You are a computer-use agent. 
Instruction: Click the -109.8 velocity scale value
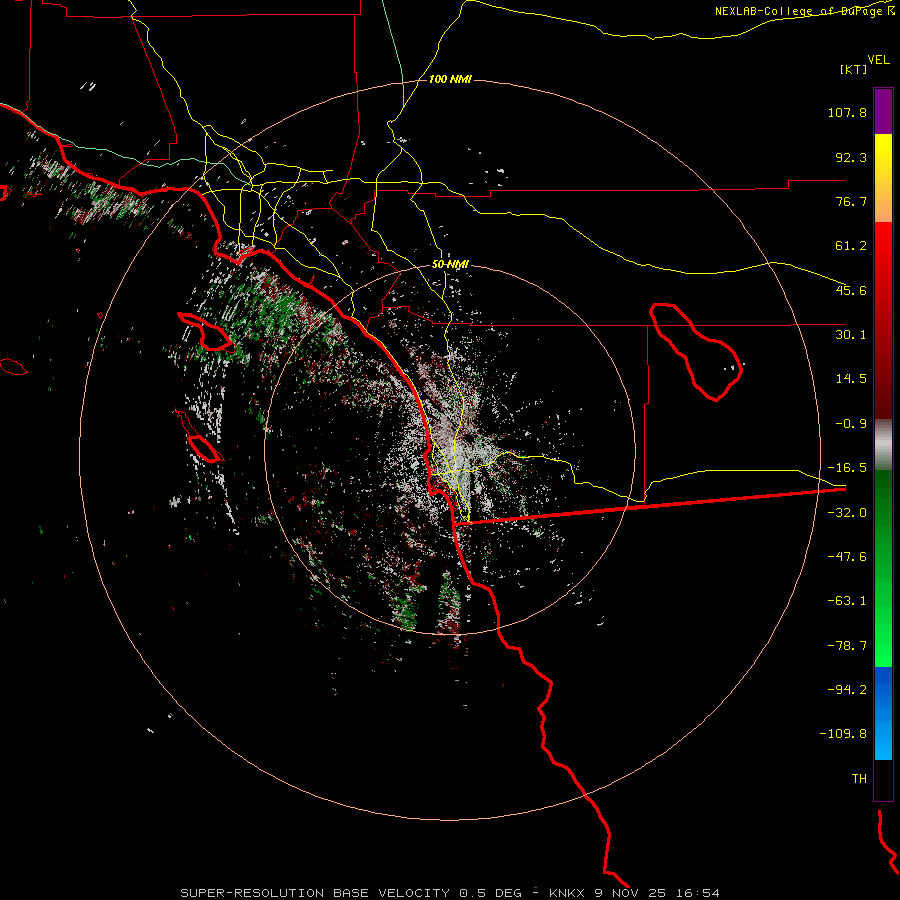click(x=843, y=734)
